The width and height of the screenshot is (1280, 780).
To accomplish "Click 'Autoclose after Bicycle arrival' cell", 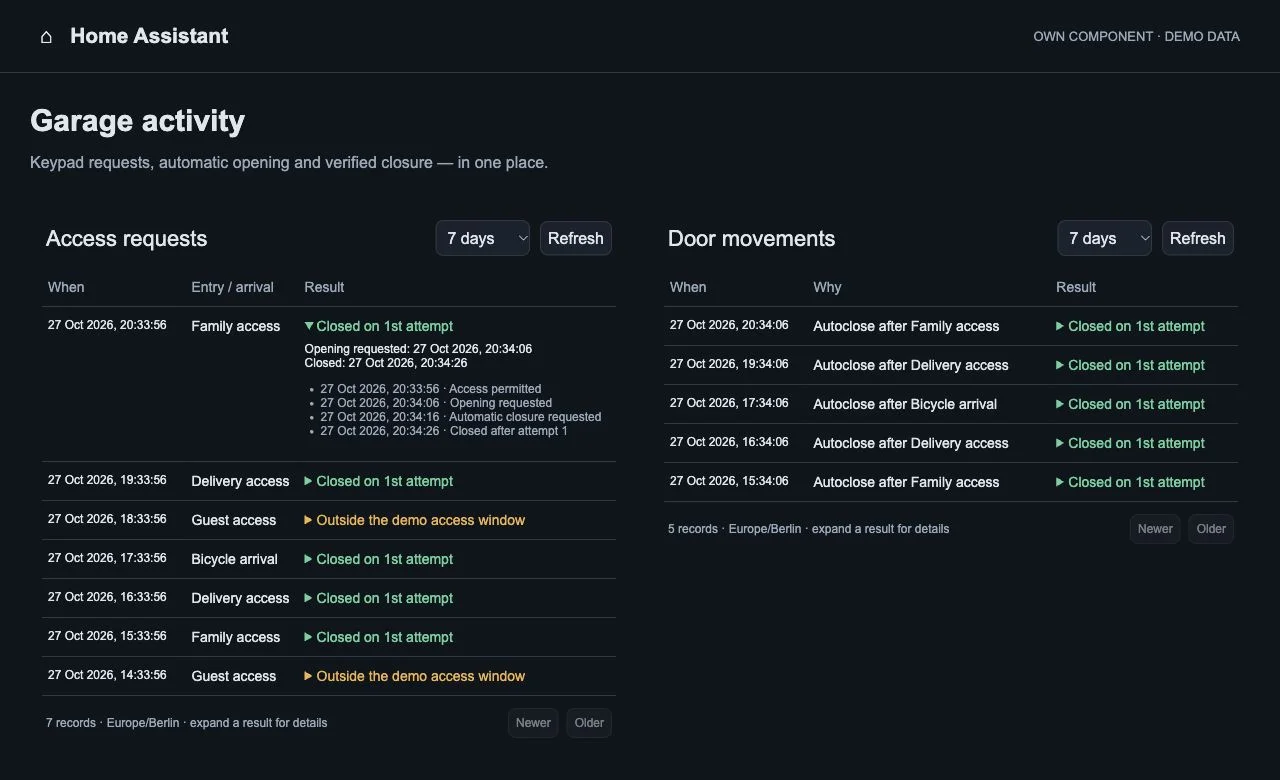I will click(x=905, y=404).
